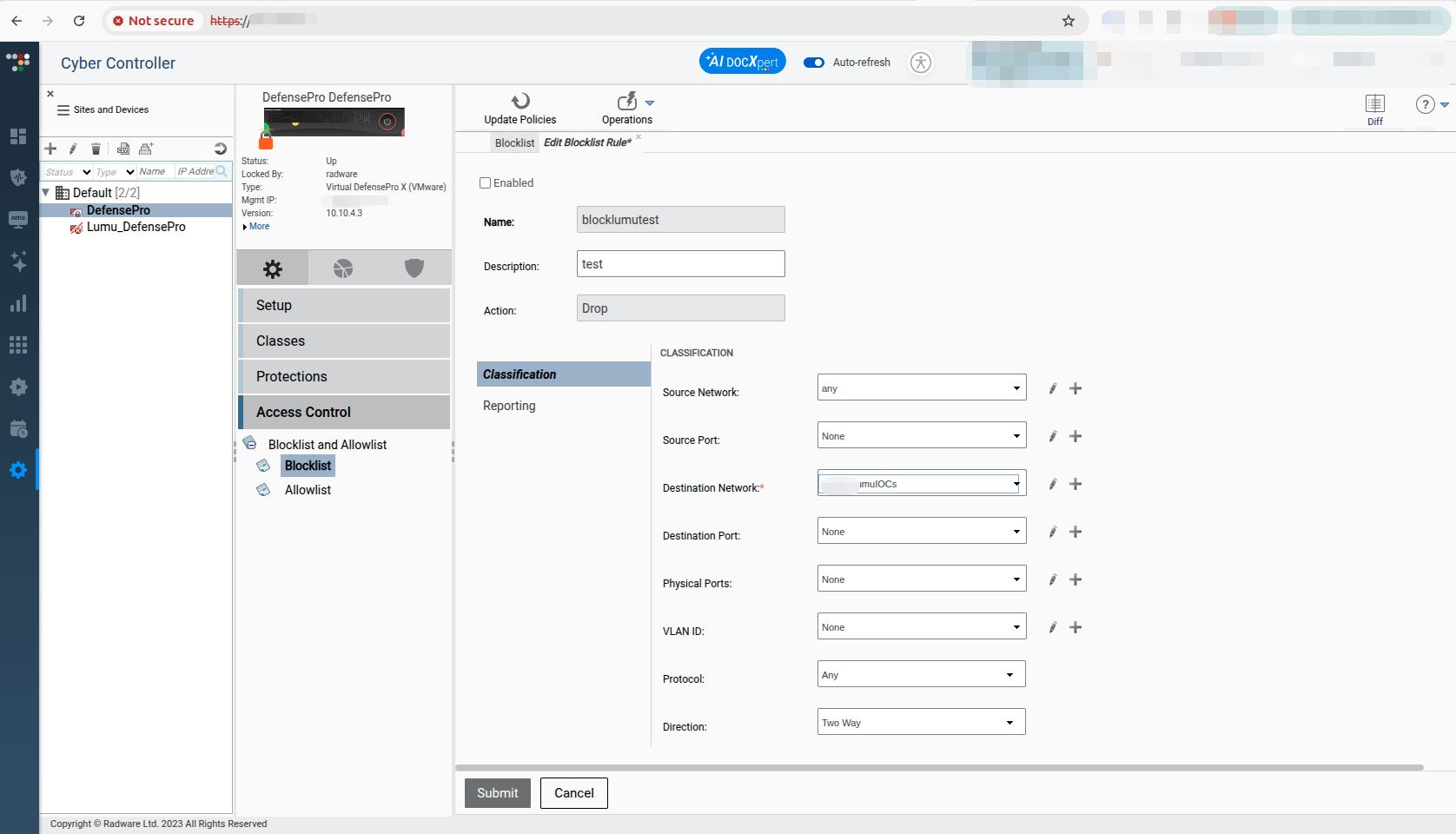Screen dimensions: 1456x834
Task: Refresh the Sites and Devices tree
Action: point(220,149)
